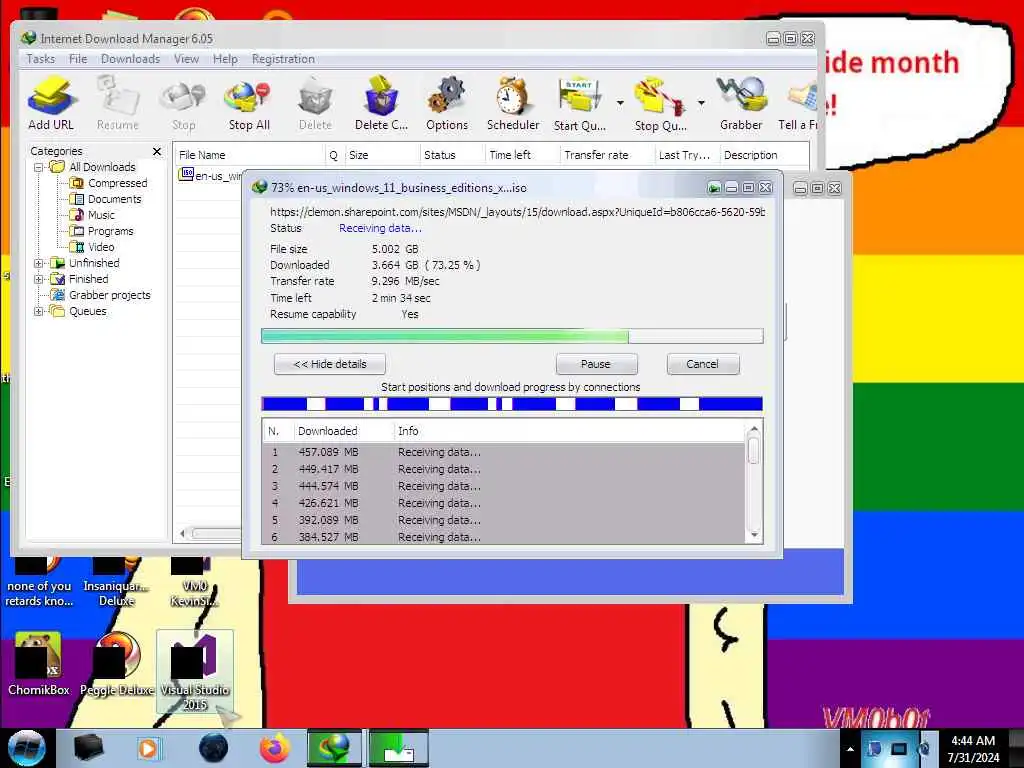
Task: Open the Downloads menu
Action: 130,59
